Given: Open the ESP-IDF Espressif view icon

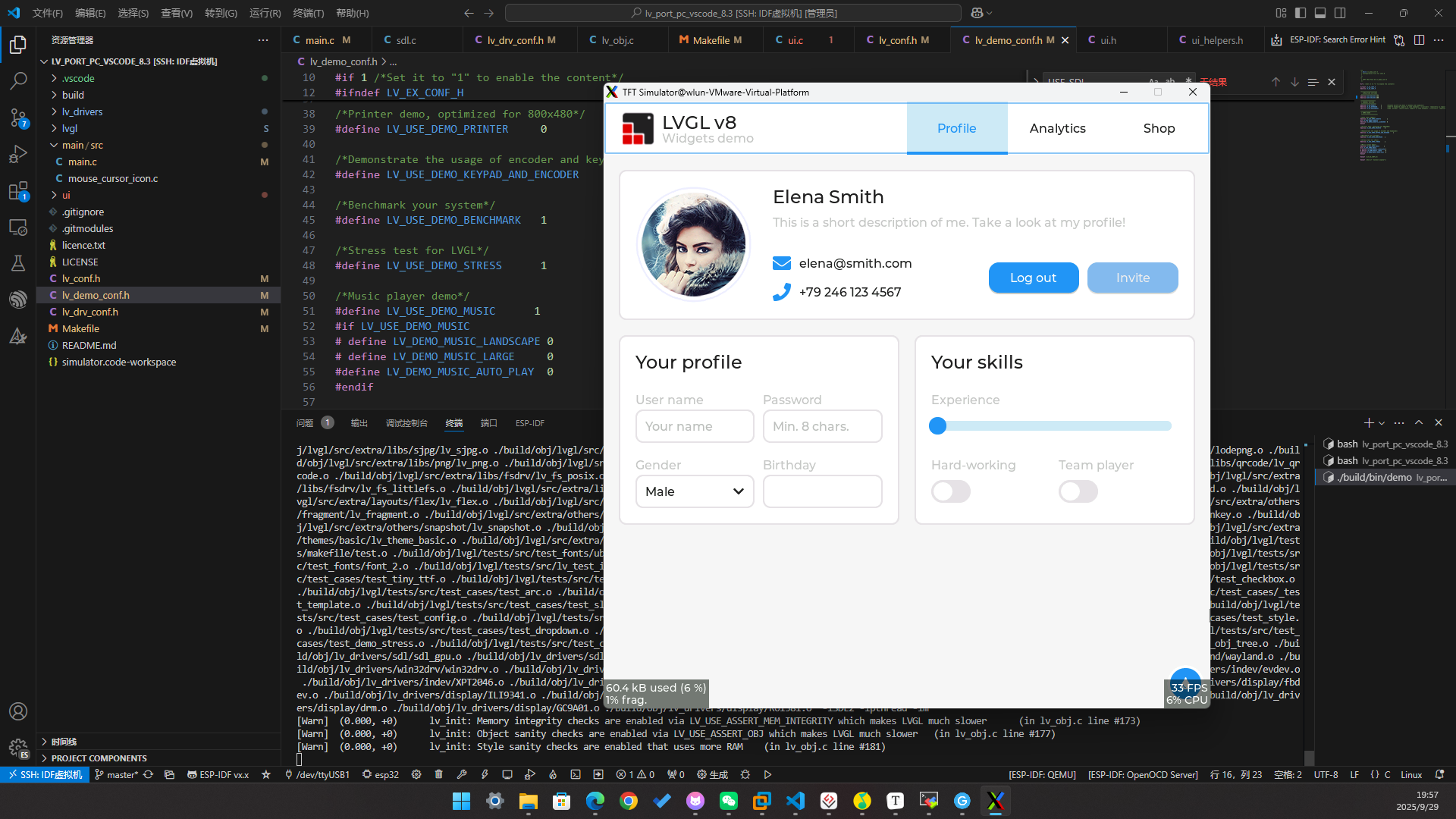Looking at the screenshot, I should (x=18, y=300).
